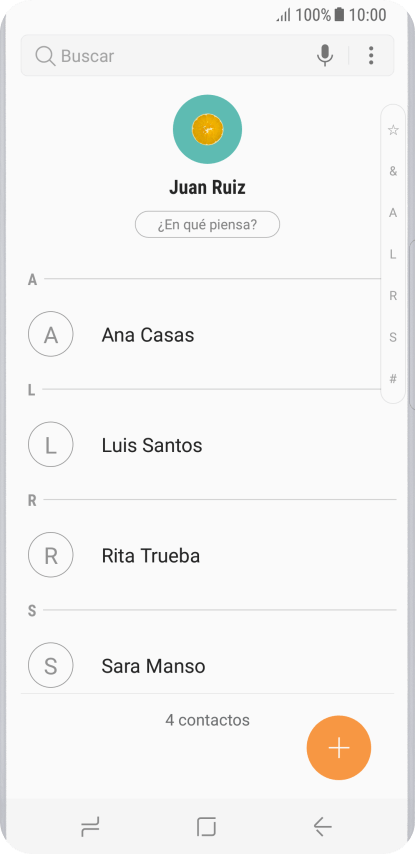The width and height of the screenshot is (415, 854).
Task: Open contact Luis Santos
Action: [208, 446]
